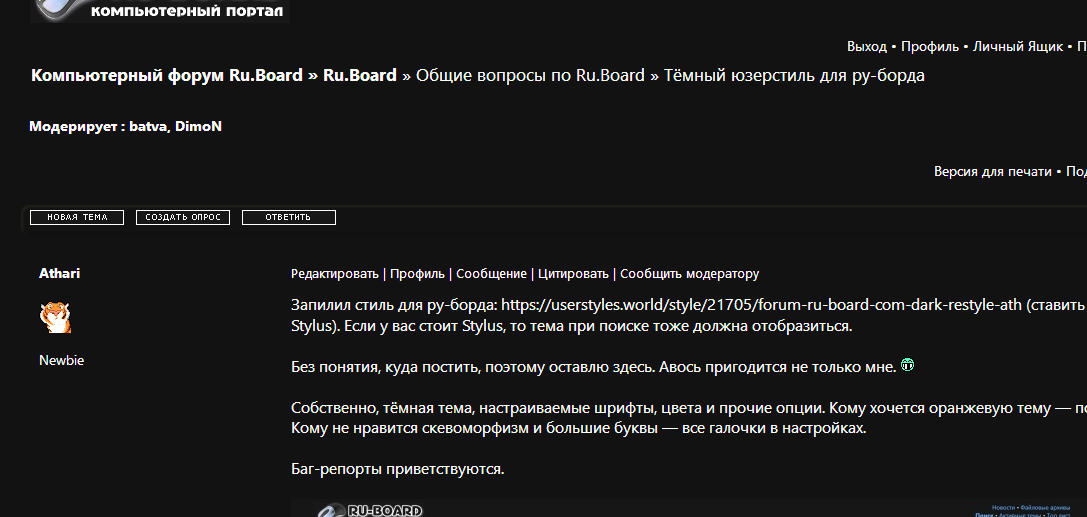Open moderator batva's profile
This screenshot has width=1087, height=517.
pyautogui.click(x=148, y=127)
